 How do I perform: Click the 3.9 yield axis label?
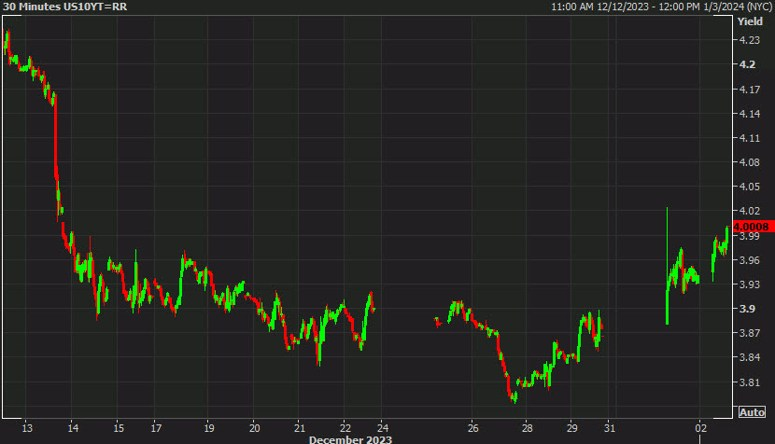point(747,309)
